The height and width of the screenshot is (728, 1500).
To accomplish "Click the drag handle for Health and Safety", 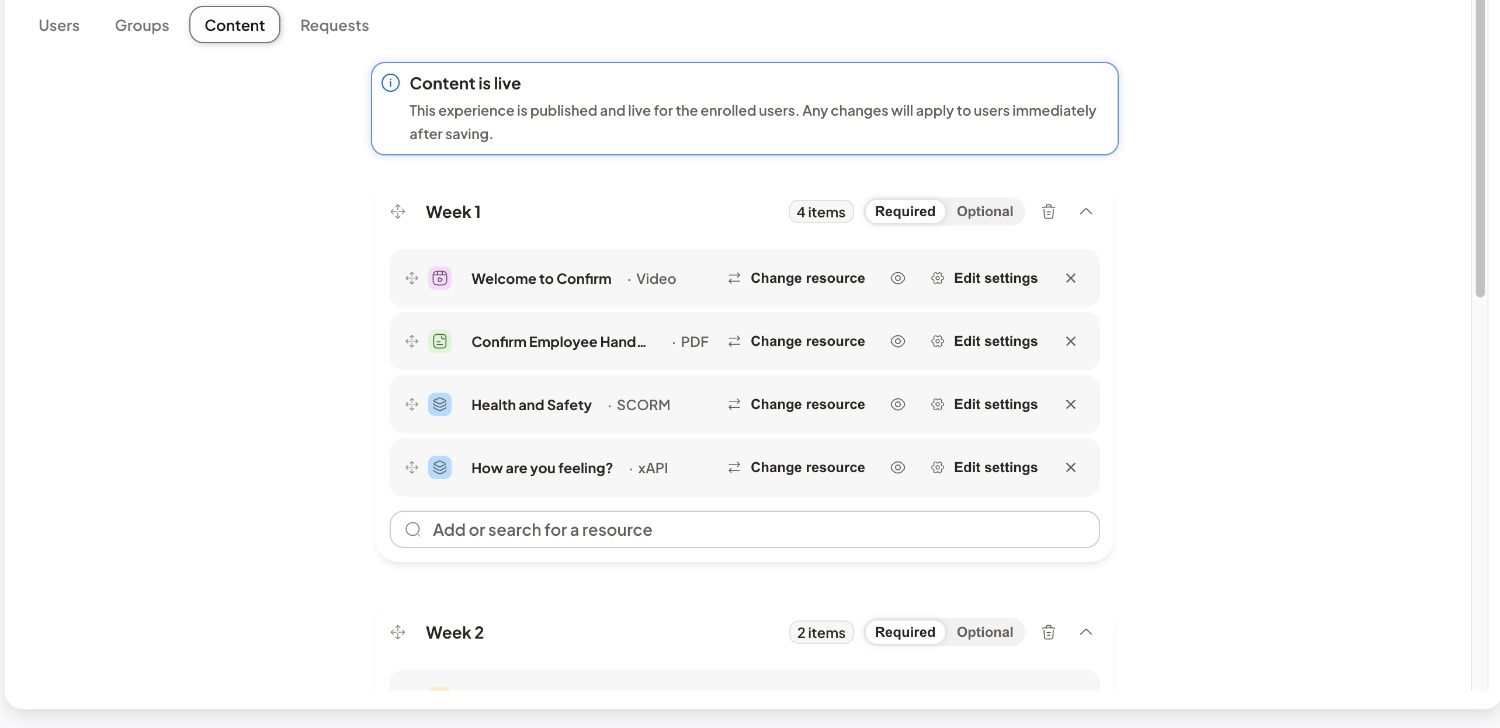I will 411,405.
